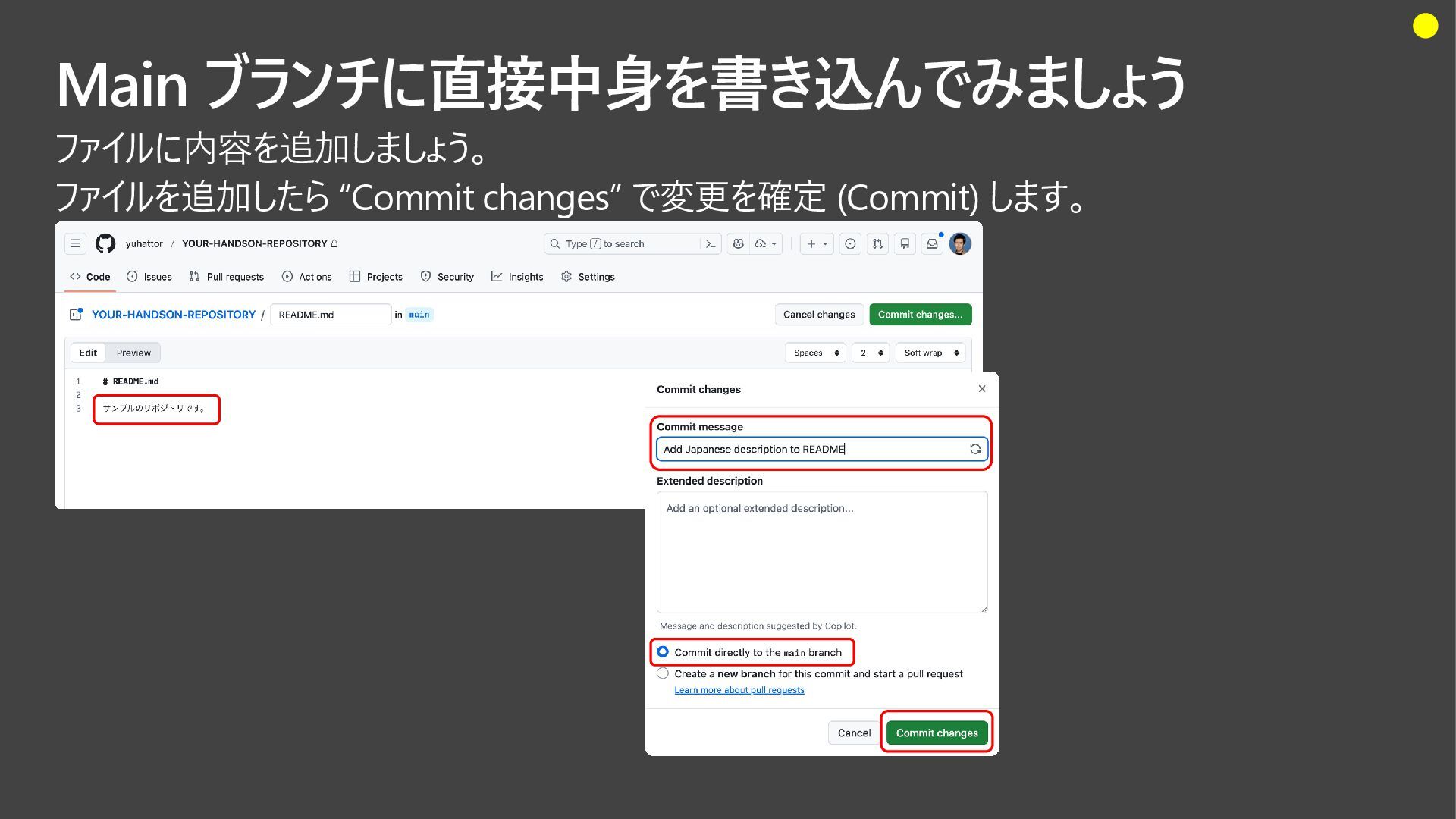Screen dimensions: 1456x819
Task: Expand the create new plus dropdown
Action: point(817,243)
